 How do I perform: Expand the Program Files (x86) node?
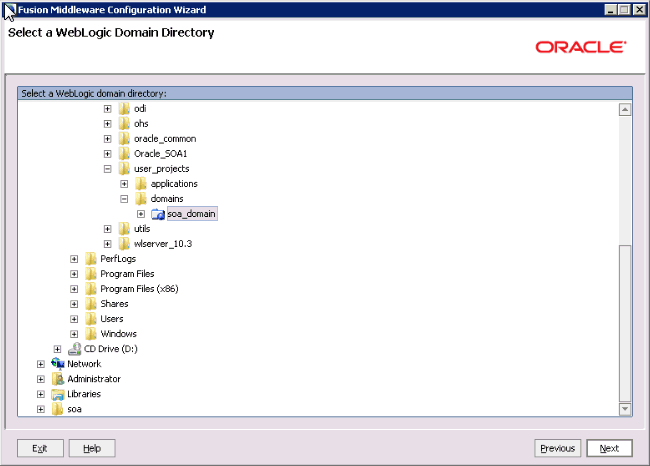(x=74, y=289)
